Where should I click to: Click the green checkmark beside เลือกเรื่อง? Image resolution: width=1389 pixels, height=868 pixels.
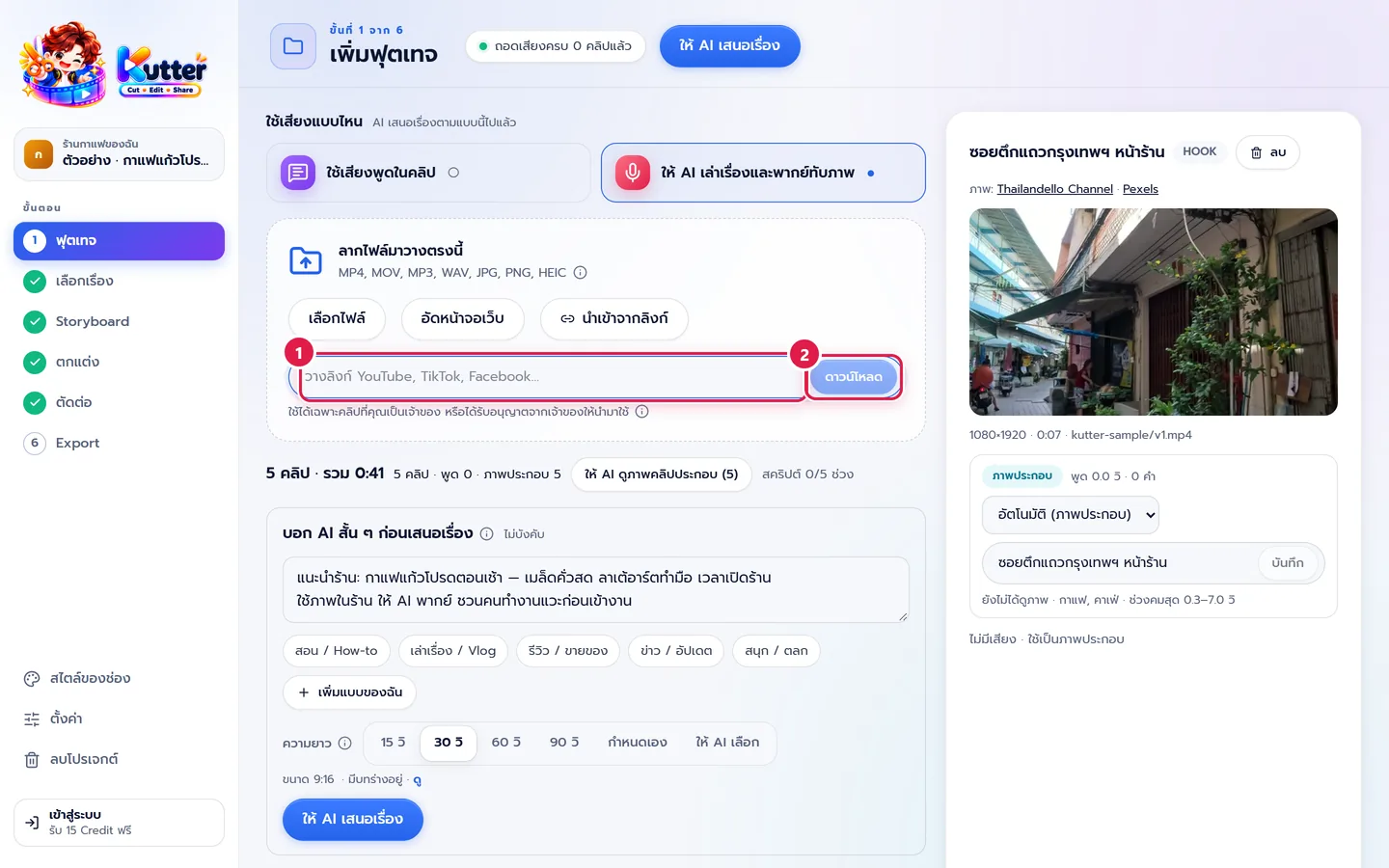pyautogui.click(x=35, y=282)
